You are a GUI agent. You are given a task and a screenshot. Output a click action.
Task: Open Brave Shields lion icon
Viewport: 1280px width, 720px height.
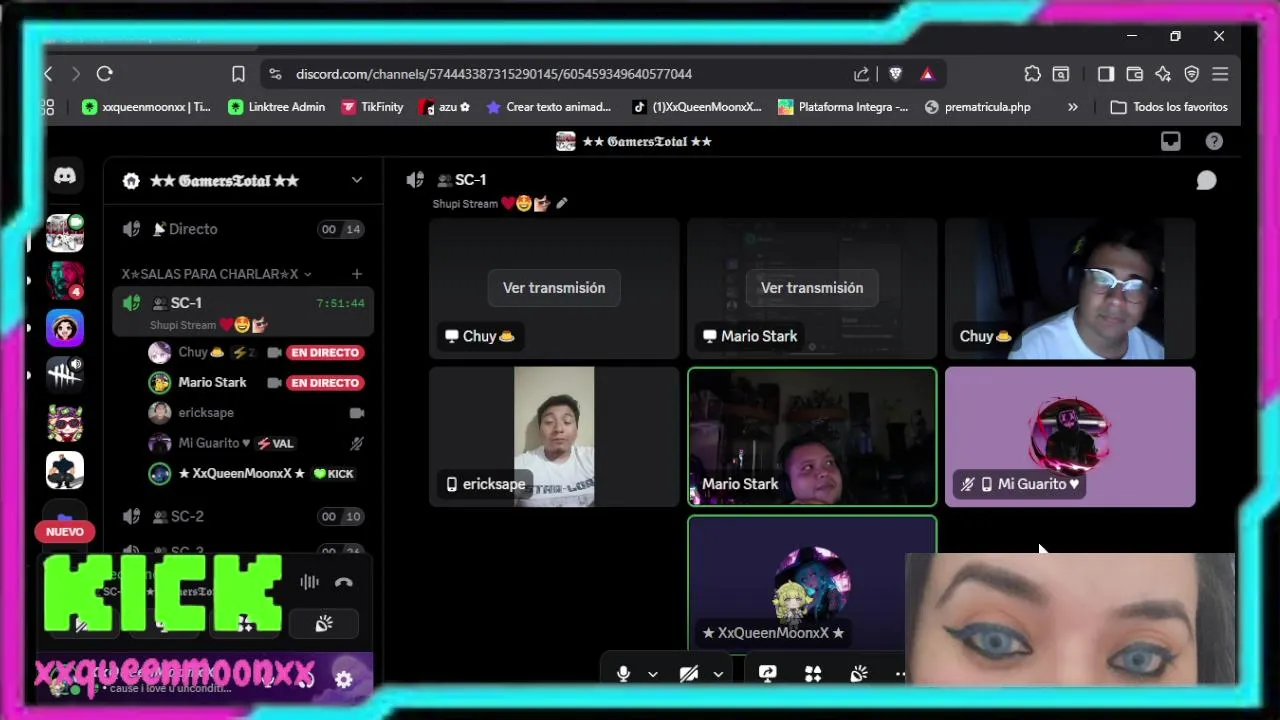tap(895, 74)
